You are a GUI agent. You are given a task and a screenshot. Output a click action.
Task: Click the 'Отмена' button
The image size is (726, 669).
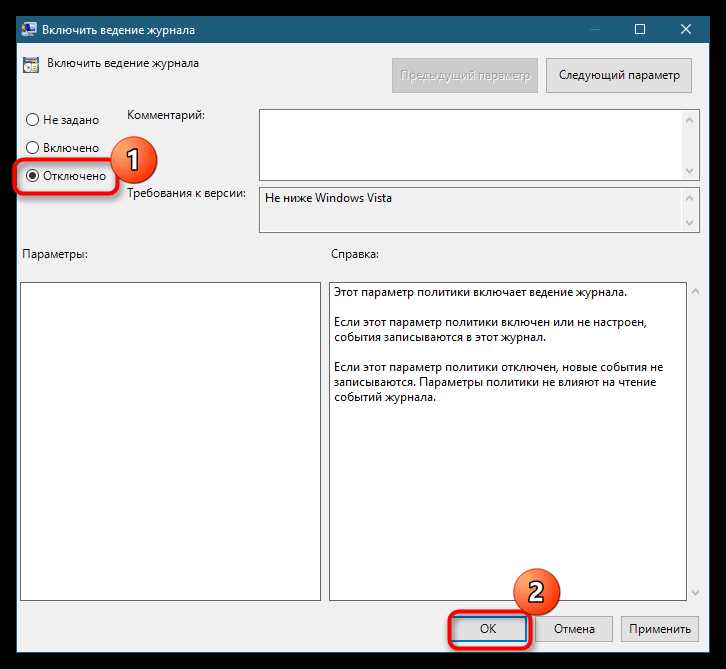coord(574,629)
